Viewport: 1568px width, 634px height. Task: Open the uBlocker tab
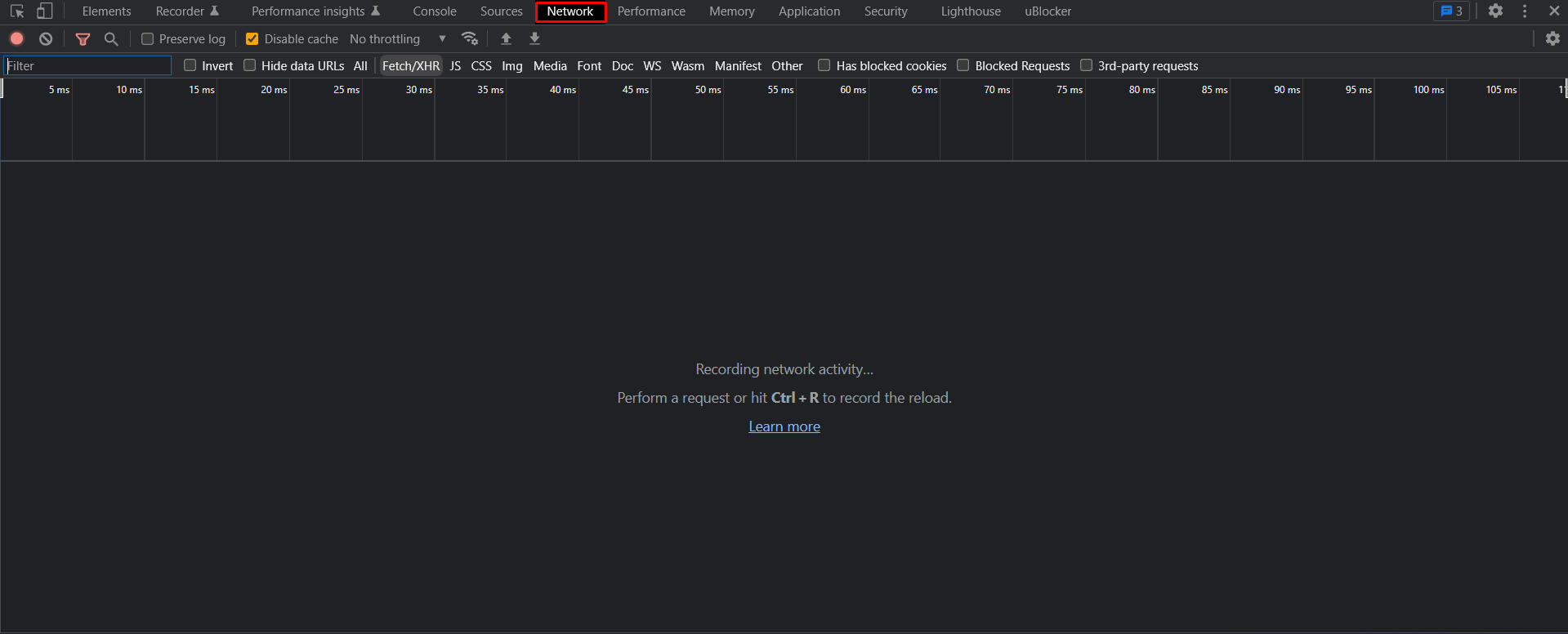1048,11
